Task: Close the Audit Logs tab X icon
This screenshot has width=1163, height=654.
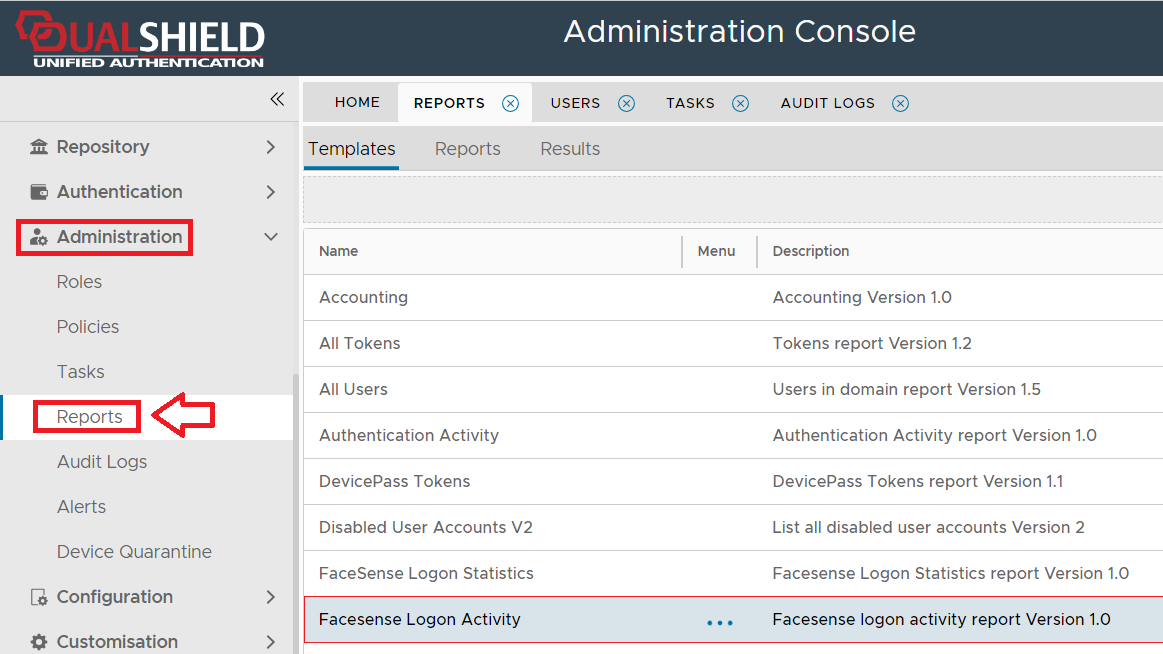Action: pyautogui.click(x=900, y=103)
